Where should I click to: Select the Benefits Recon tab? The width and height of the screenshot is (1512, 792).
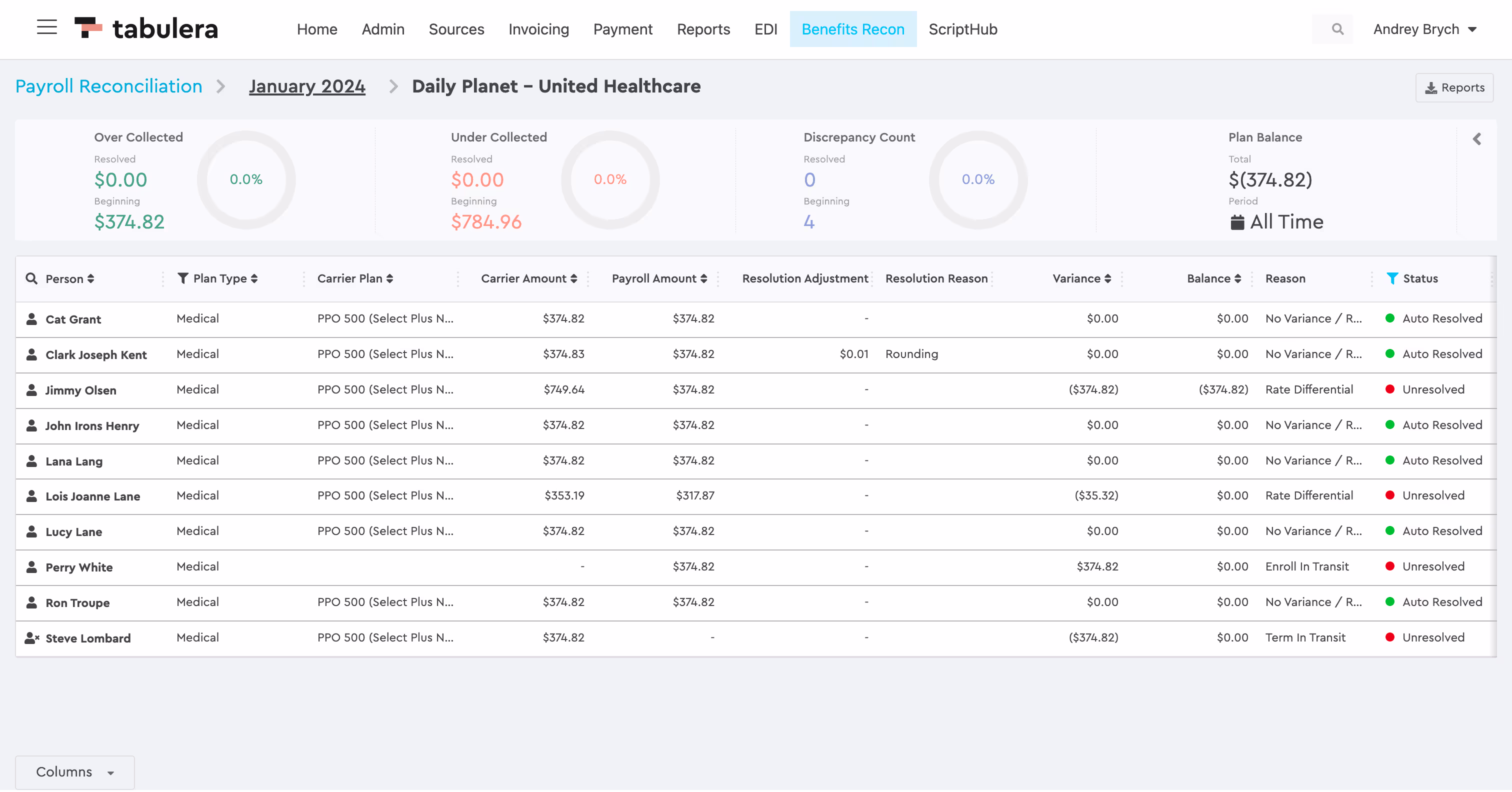point(853,29)
